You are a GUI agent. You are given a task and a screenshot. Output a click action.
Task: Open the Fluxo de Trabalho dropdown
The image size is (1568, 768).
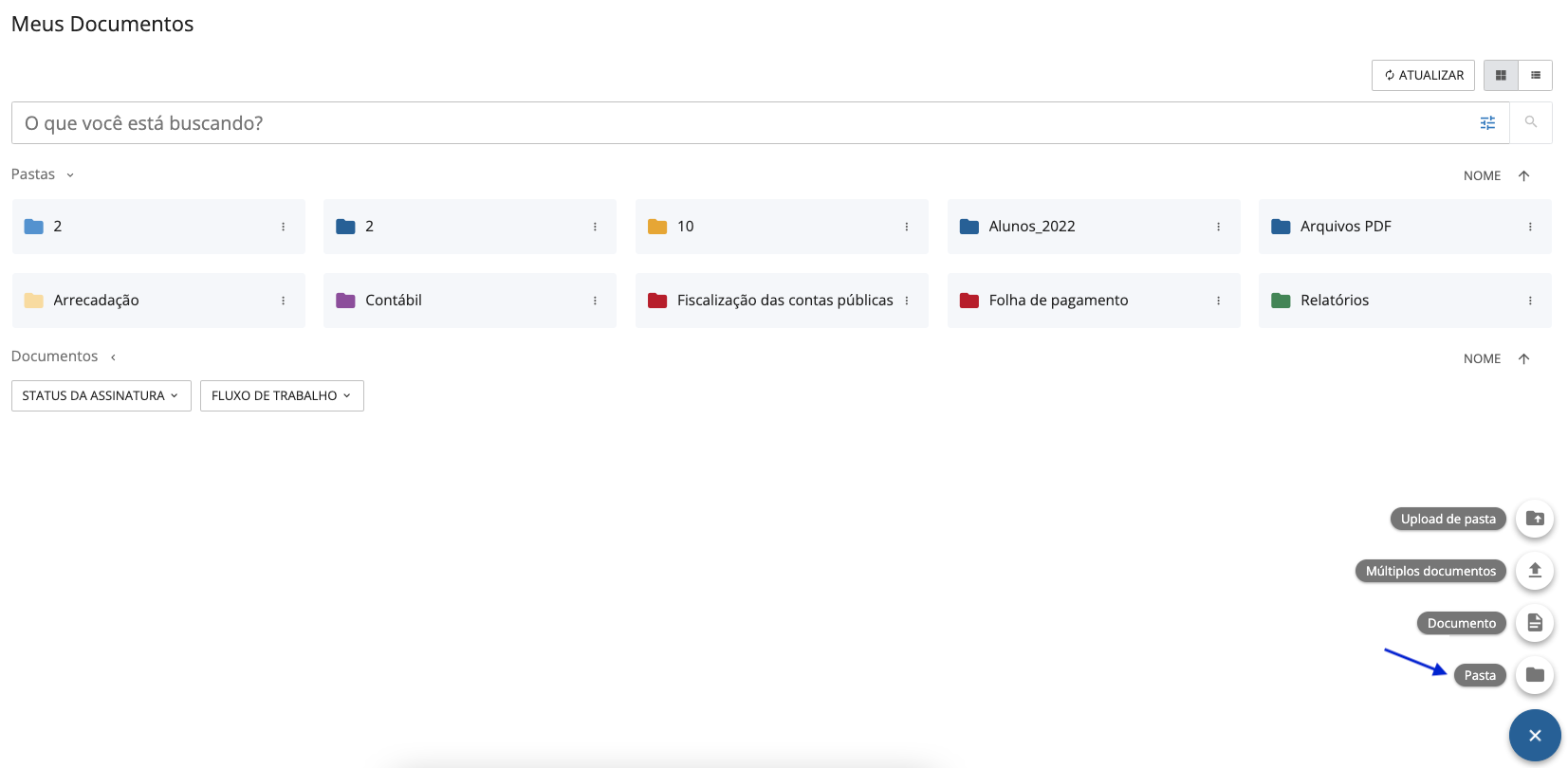(282, 395)
